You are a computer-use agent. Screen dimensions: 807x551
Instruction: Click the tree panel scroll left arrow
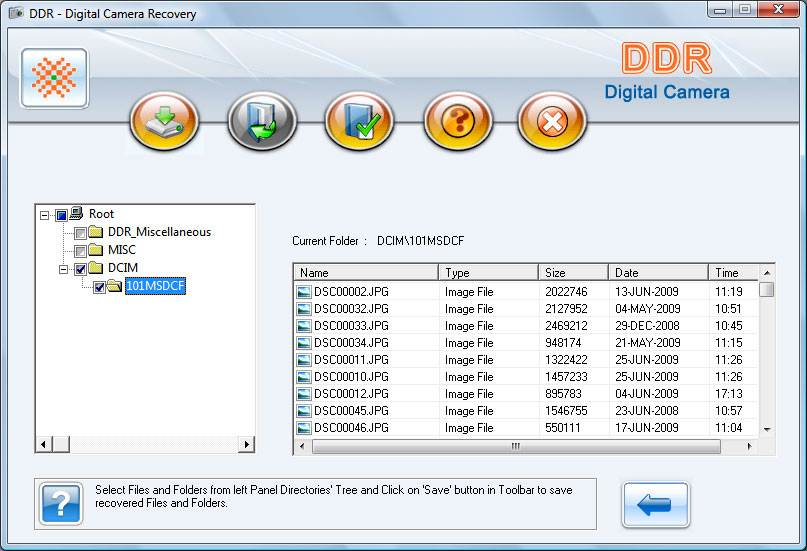pyautogui.click(x=43, y=444)
